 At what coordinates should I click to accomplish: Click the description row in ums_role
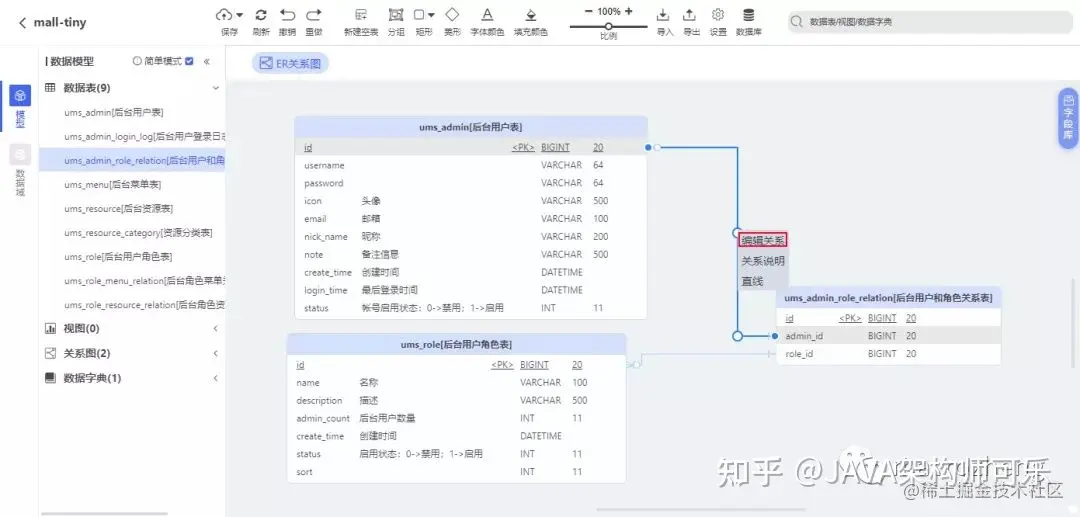[456, 401]
